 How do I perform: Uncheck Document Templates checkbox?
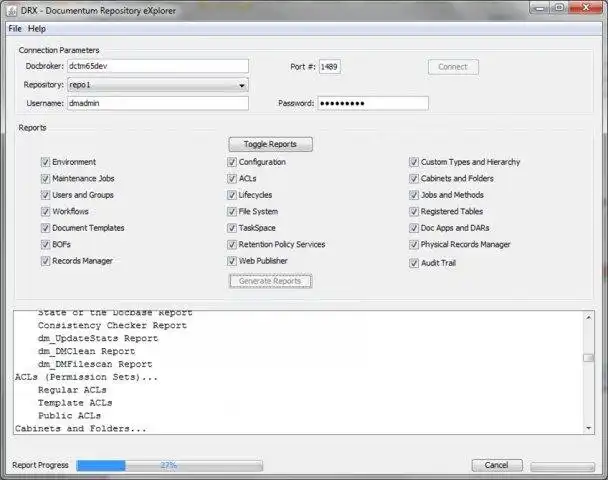pos(45,228)
